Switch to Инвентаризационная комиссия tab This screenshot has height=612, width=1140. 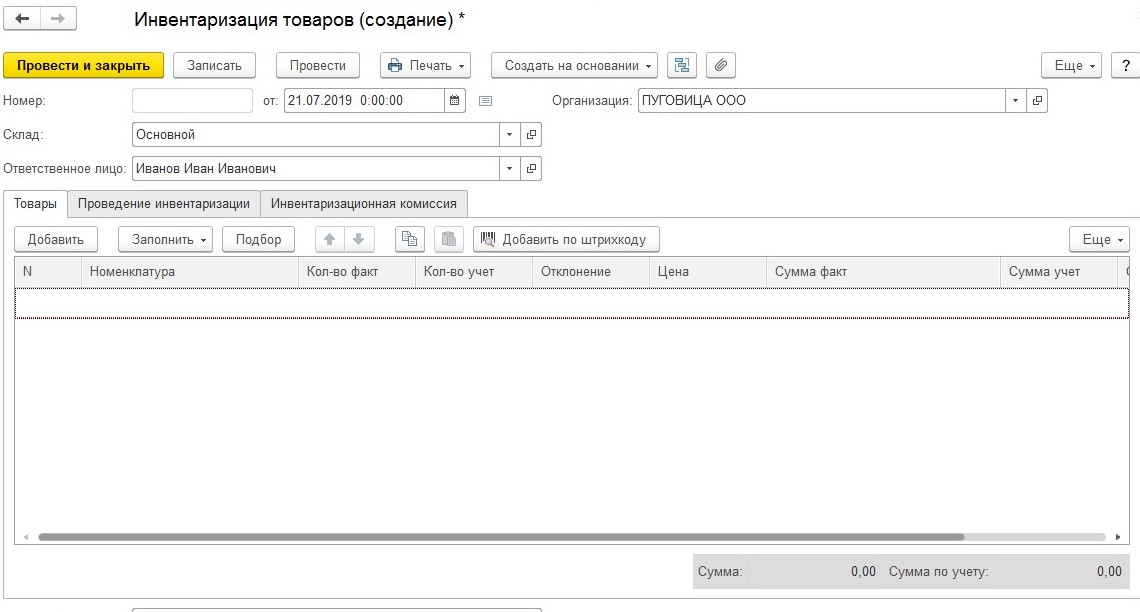pyautogui.click(x=364, y=203)
